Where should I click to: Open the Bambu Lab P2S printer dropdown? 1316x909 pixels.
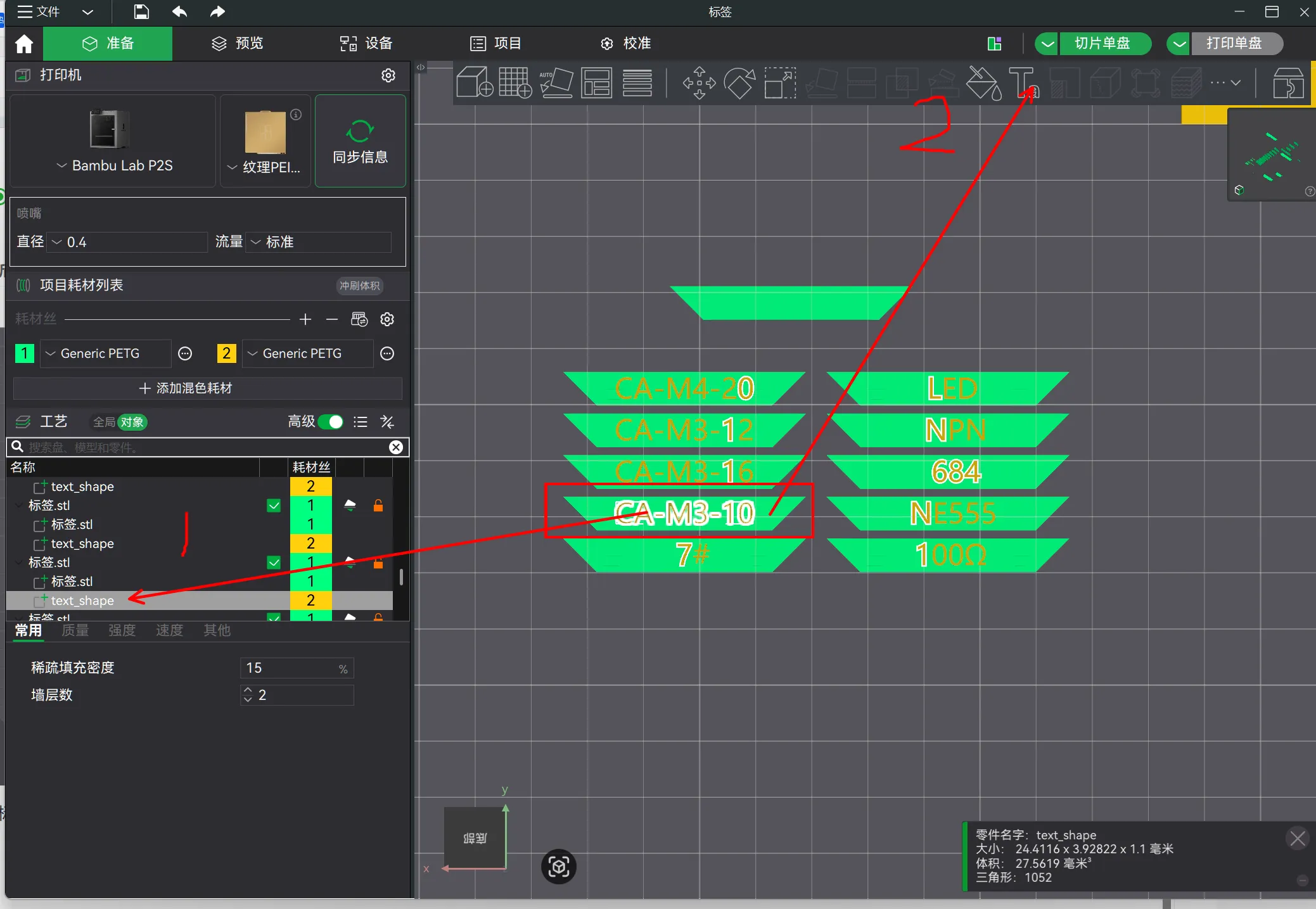click(114, 165)
